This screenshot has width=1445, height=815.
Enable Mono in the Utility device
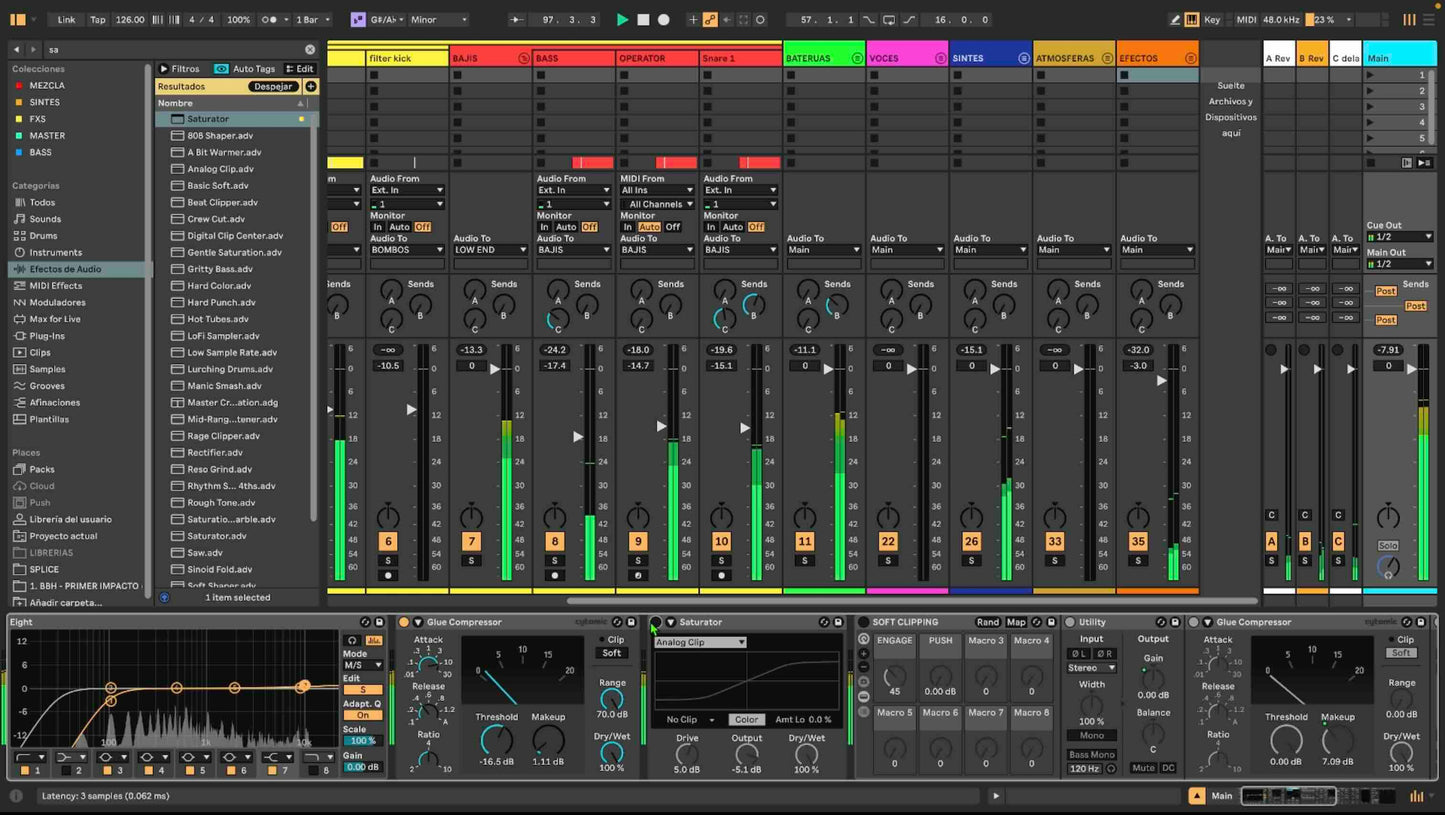[x=1091, y=735]
